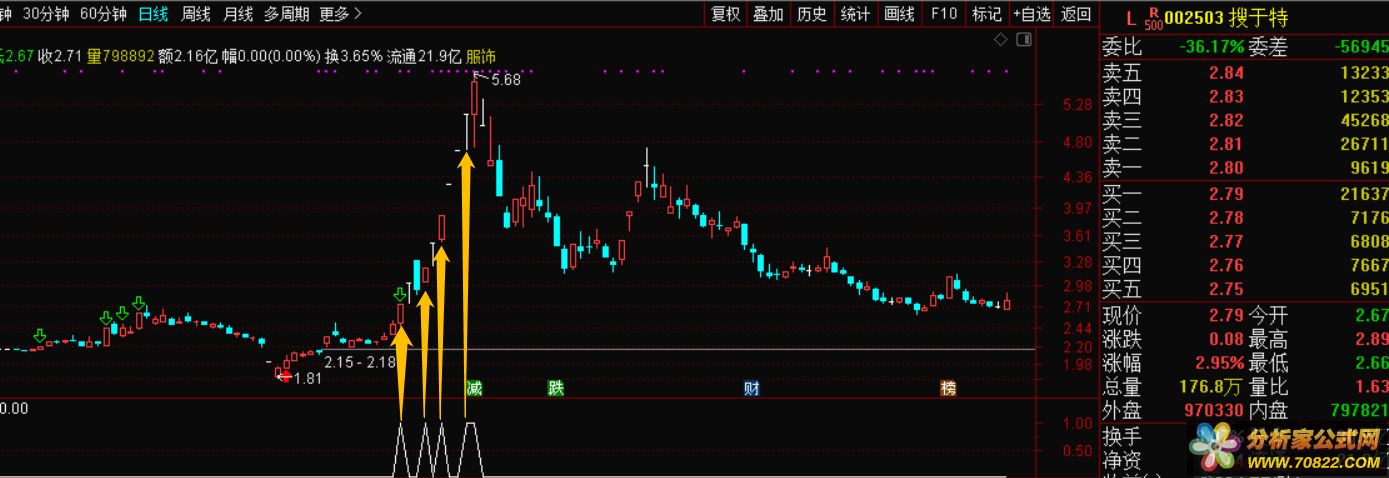1389x478 pixels.
Task: Select the 买三 2.77 bid row
Action: coord(1245,242)
